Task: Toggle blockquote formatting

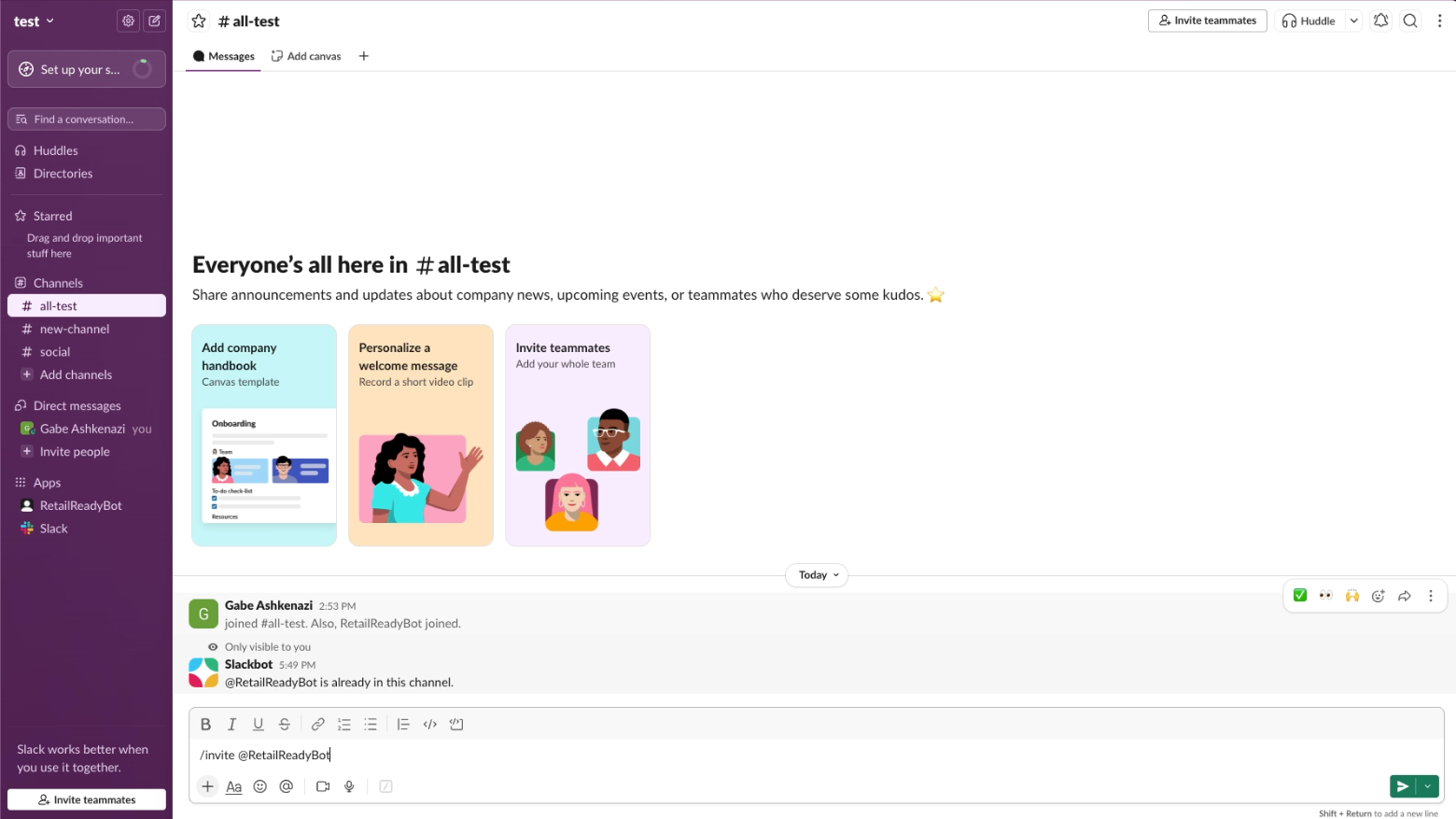Action: (x=403, y=724)
